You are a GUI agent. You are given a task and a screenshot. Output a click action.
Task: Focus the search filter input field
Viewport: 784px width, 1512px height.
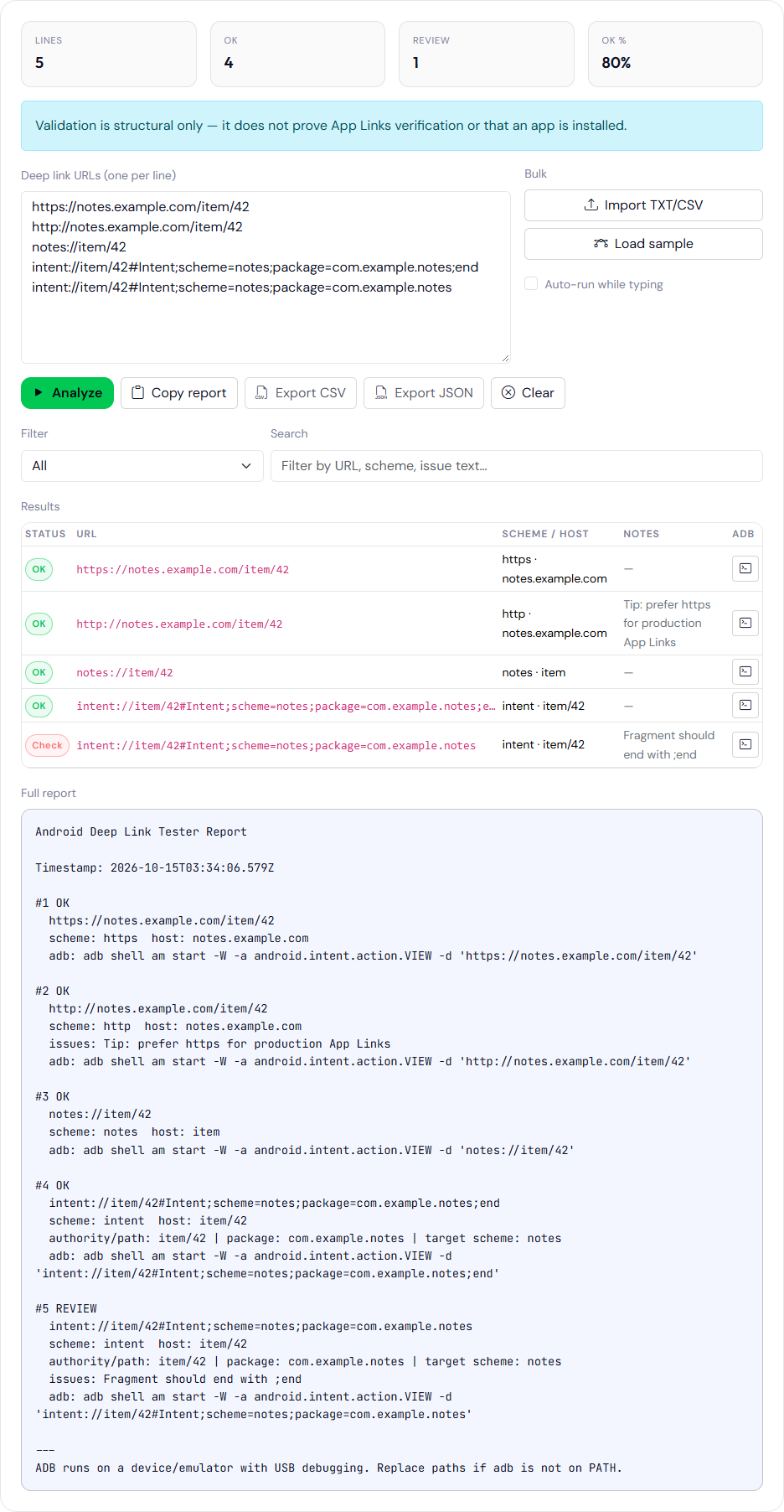(x=516, y=466)
